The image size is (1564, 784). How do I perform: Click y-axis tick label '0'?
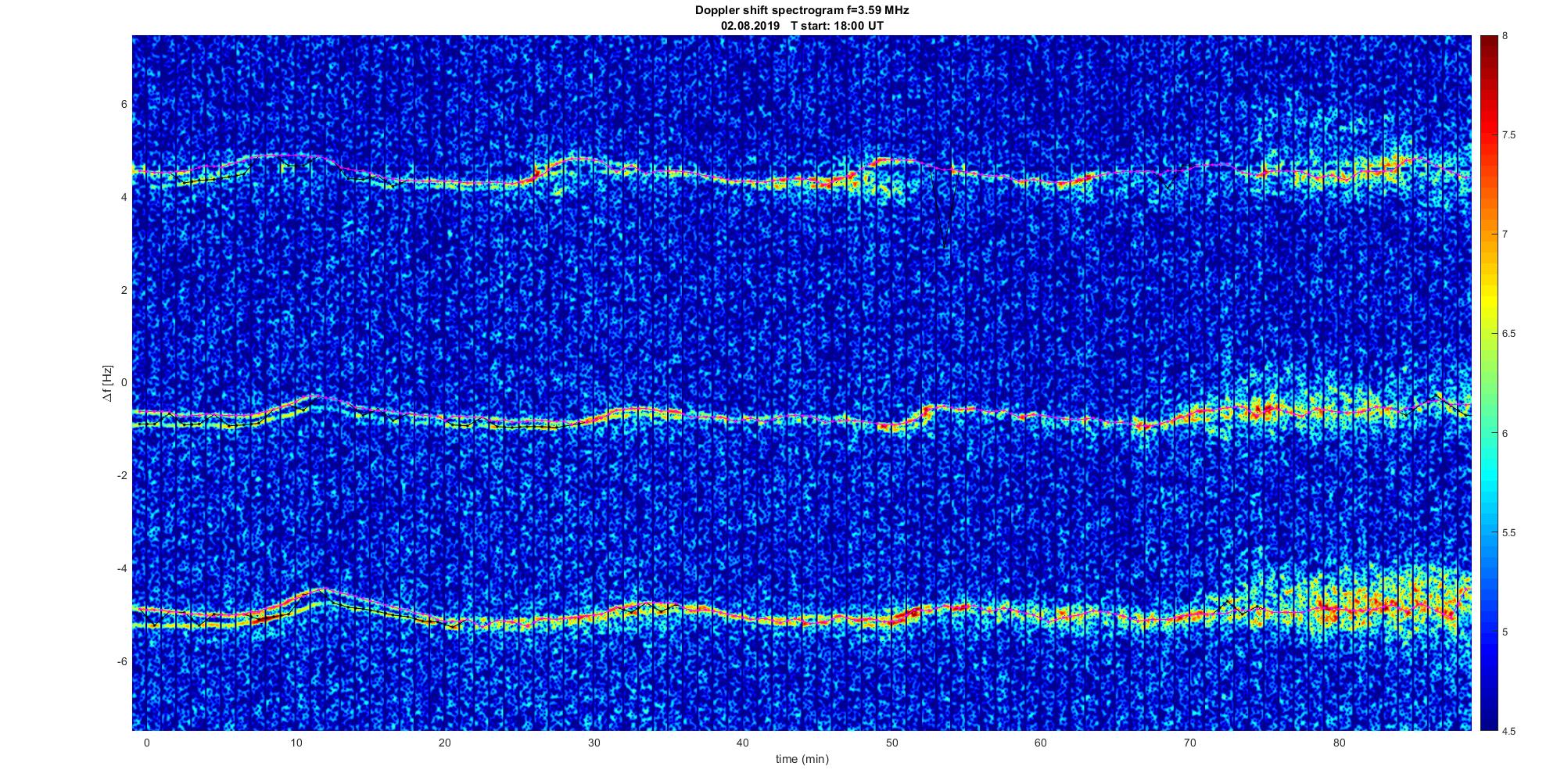click(x=124, y=383)
